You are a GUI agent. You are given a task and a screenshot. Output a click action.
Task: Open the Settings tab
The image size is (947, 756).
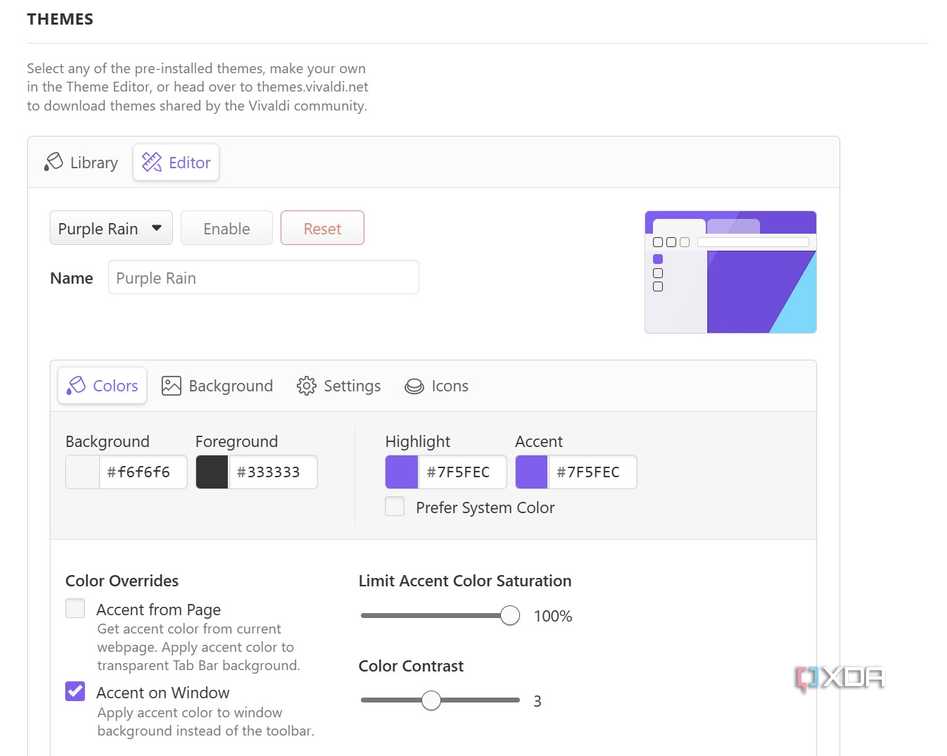pyautogui.click(x=339, y=386)
